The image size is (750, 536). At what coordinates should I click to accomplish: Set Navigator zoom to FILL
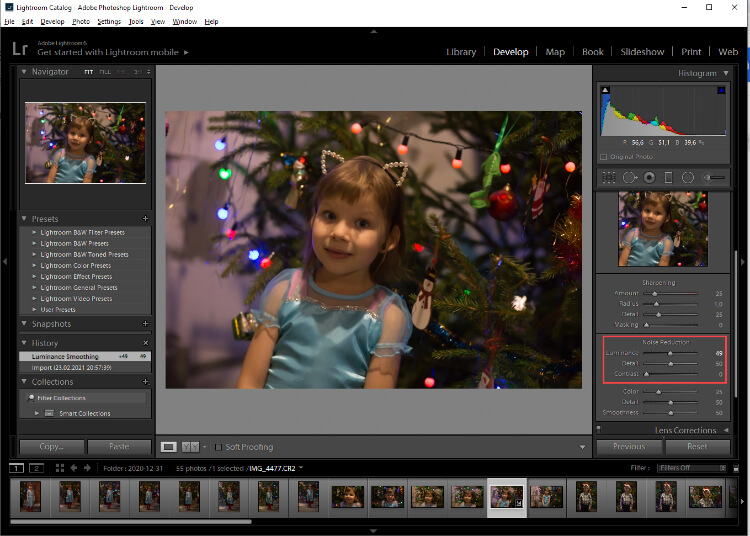click(x=105, y=72)
